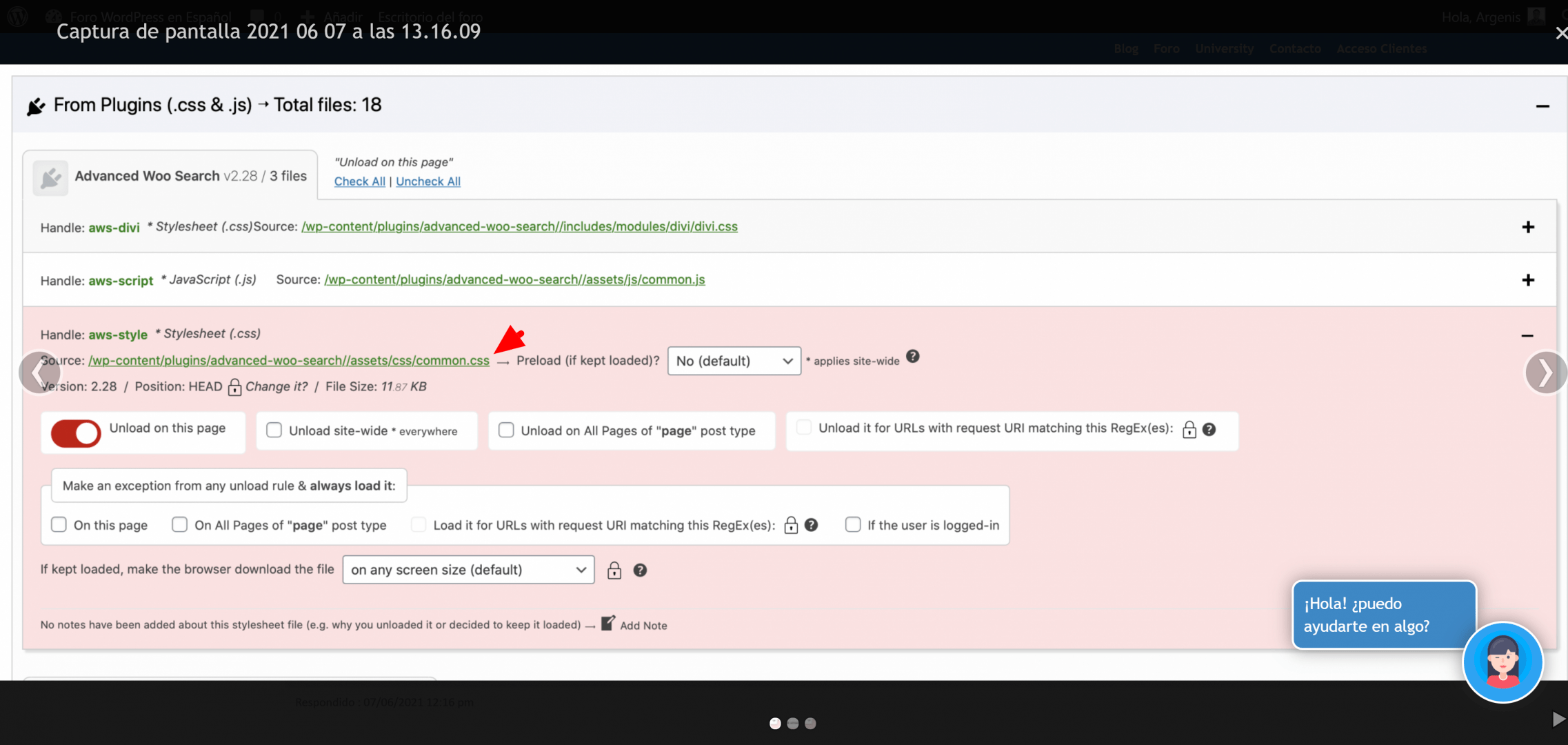Click lock icon beside Load it for URLs RegEx
1568x745 pixels.
tap(791, 526)
